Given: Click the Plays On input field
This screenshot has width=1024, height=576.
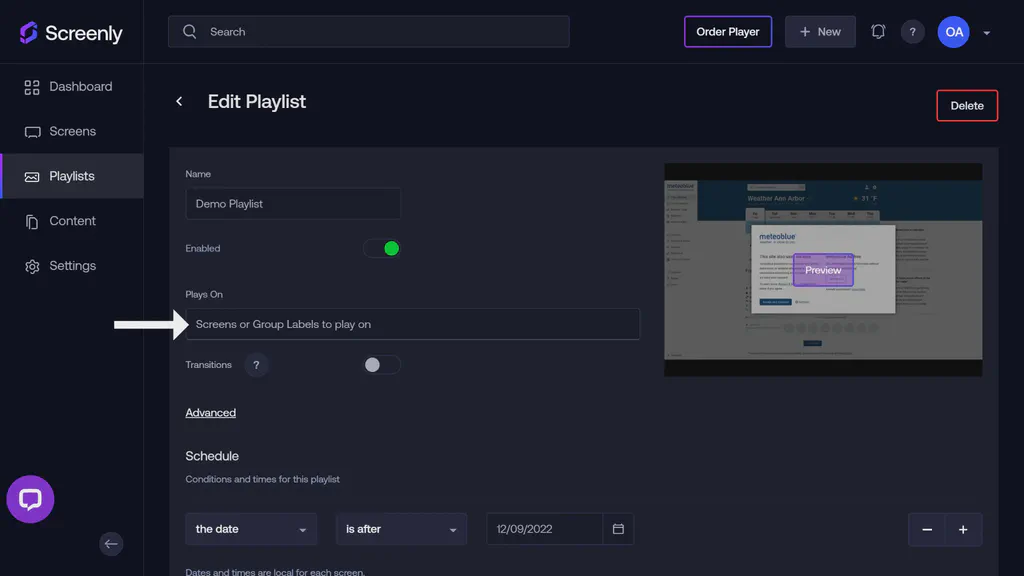Looking at the screenshot, I should (x=413, y=323).
